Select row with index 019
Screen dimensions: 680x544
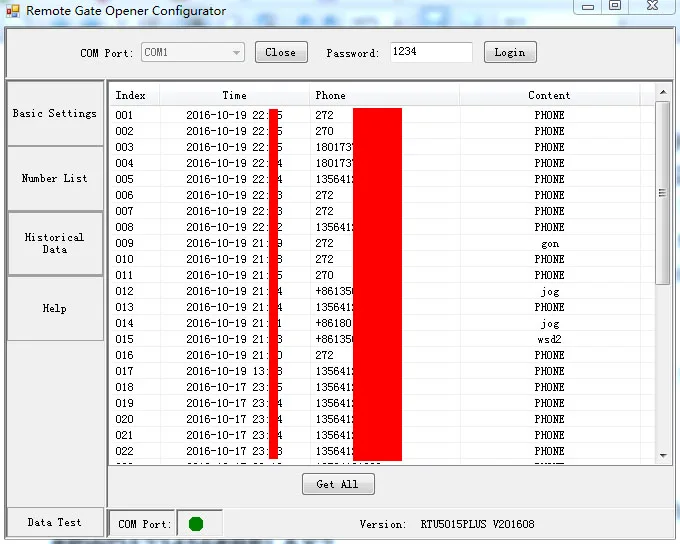pos(382,403)
